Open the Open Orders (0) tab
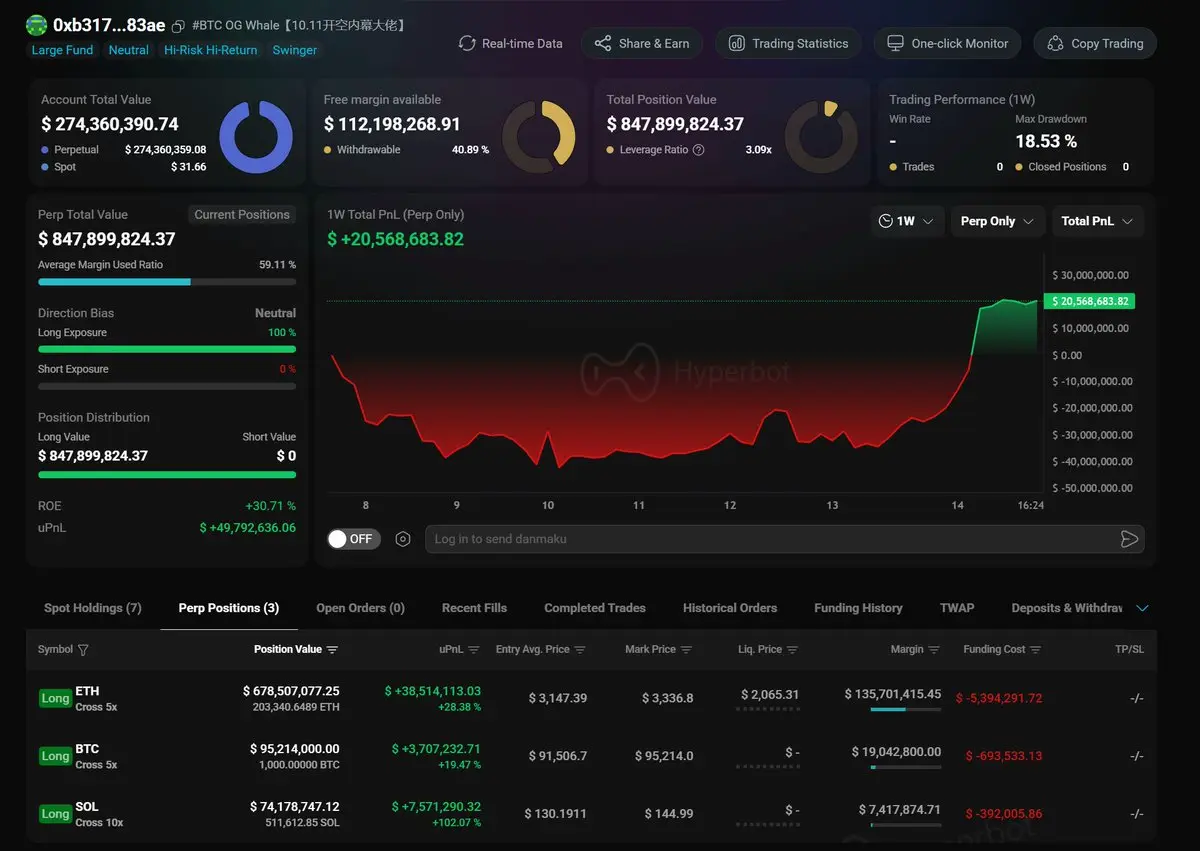Image resolution: width=1200 pixels, height=851 pixels. (x=360, y=608)
